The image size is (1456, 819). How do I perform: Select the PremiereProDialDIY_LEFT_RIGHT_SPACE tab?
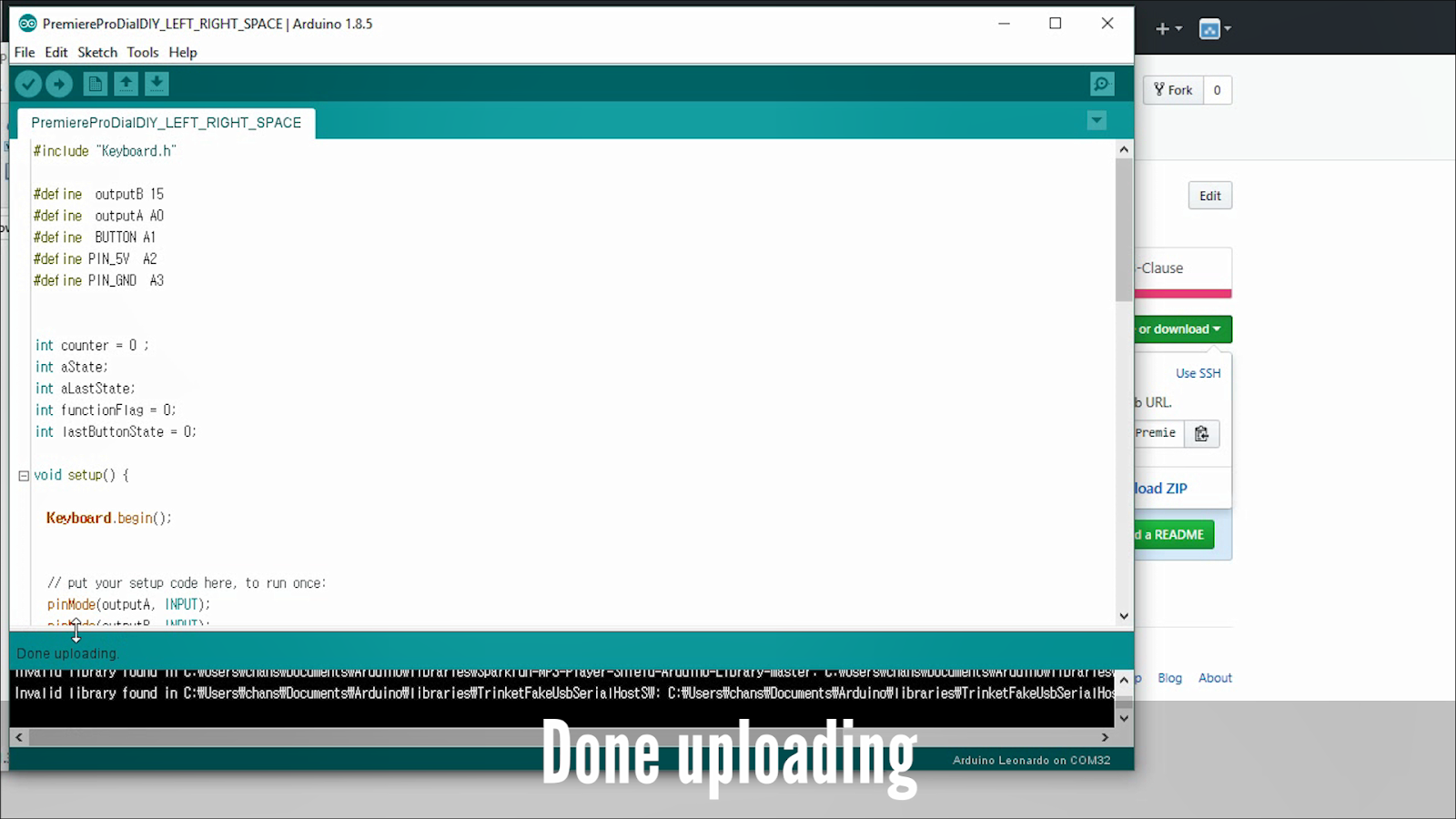(x=167, y=123)
